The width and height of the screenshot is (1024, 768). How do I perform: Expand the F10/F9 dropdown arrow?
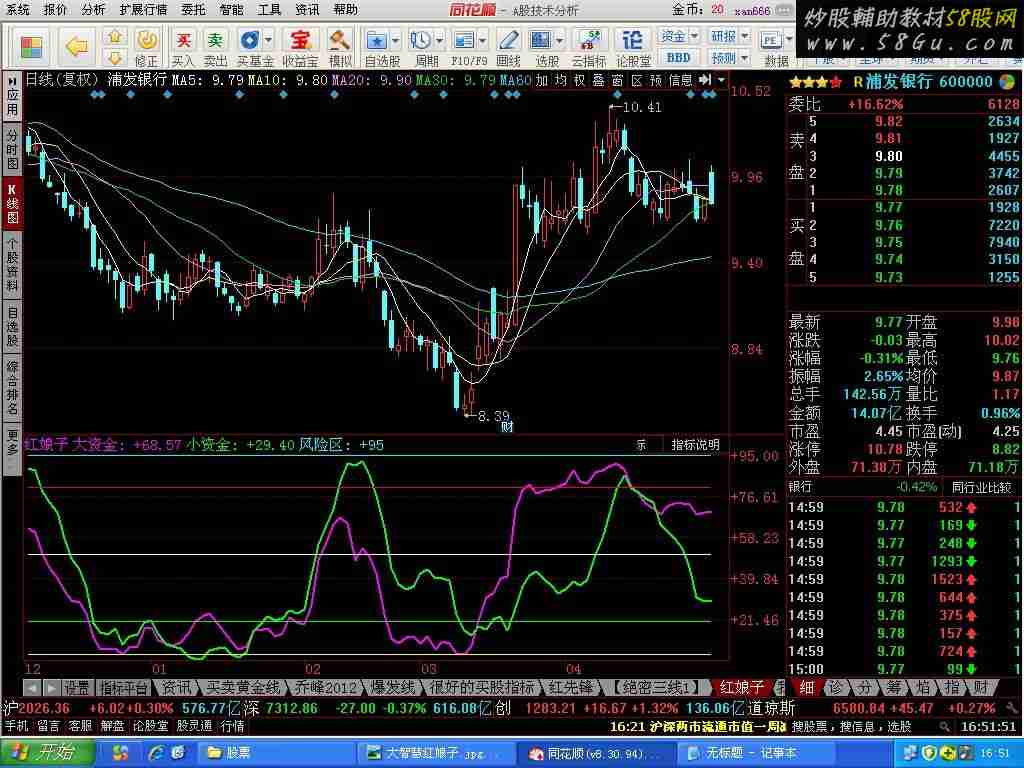point(483,40)
